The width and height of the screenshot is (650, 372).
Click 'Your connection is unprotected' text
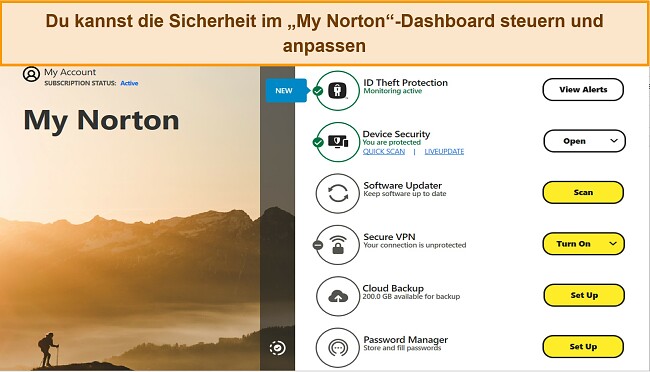[415, 246]
